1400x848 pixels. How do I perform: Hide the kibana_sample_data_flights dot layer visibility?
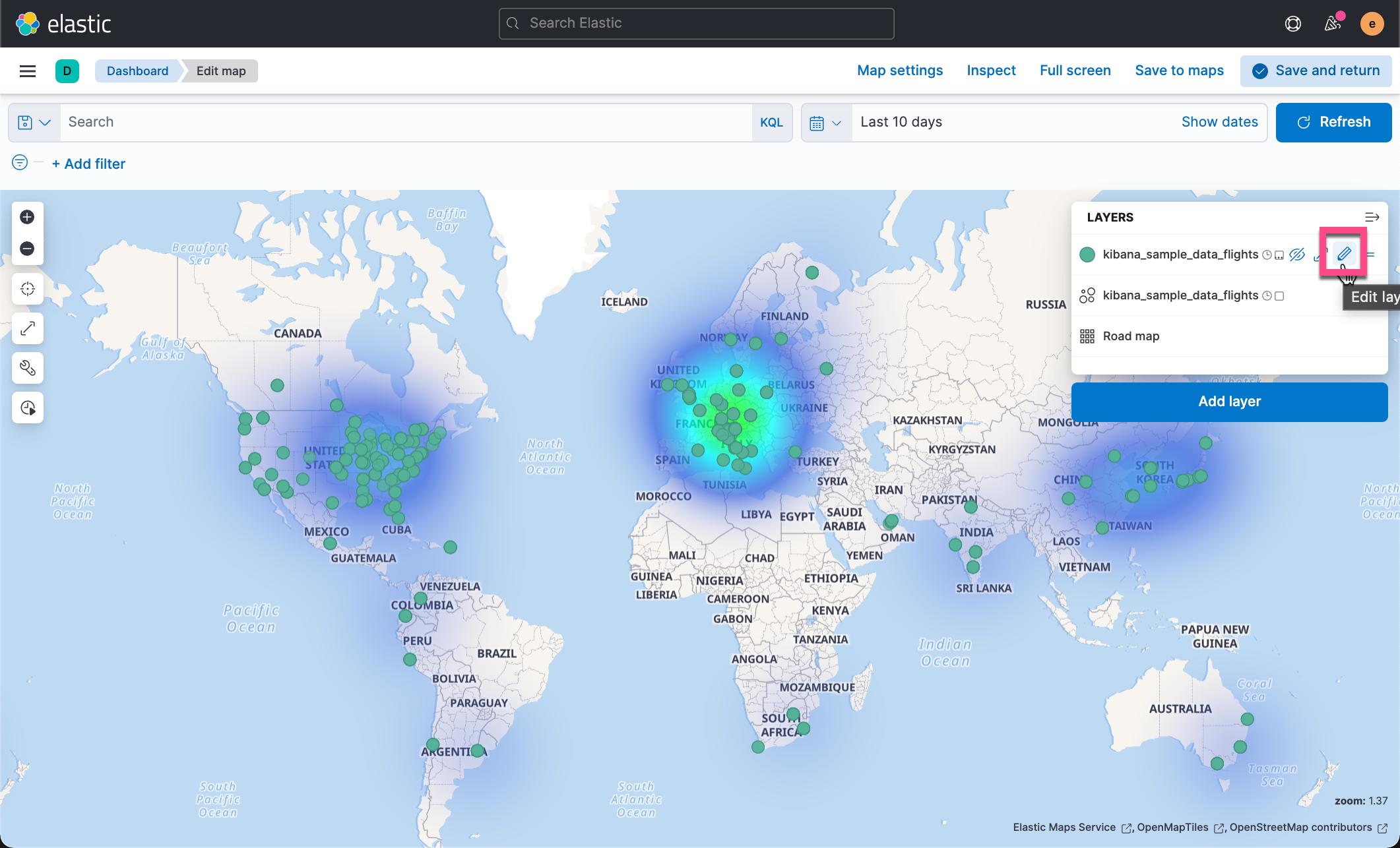[x=1297, y=255]
